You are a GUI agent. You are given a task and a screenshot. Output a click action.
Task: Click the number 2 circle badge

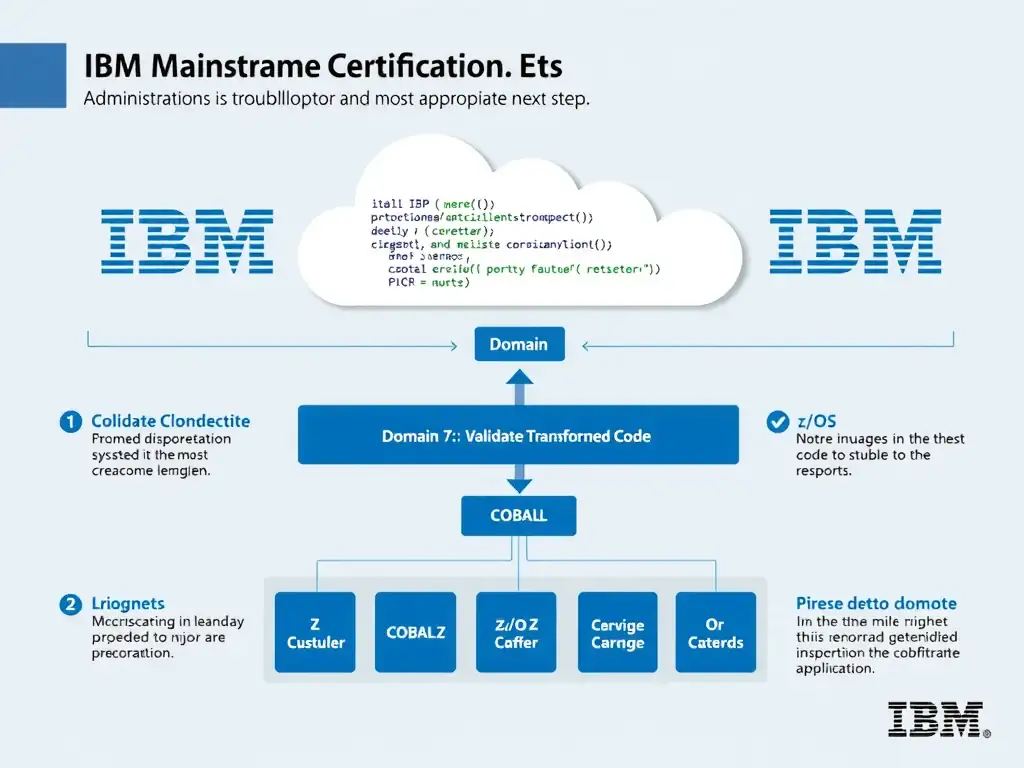coord(71,604)
